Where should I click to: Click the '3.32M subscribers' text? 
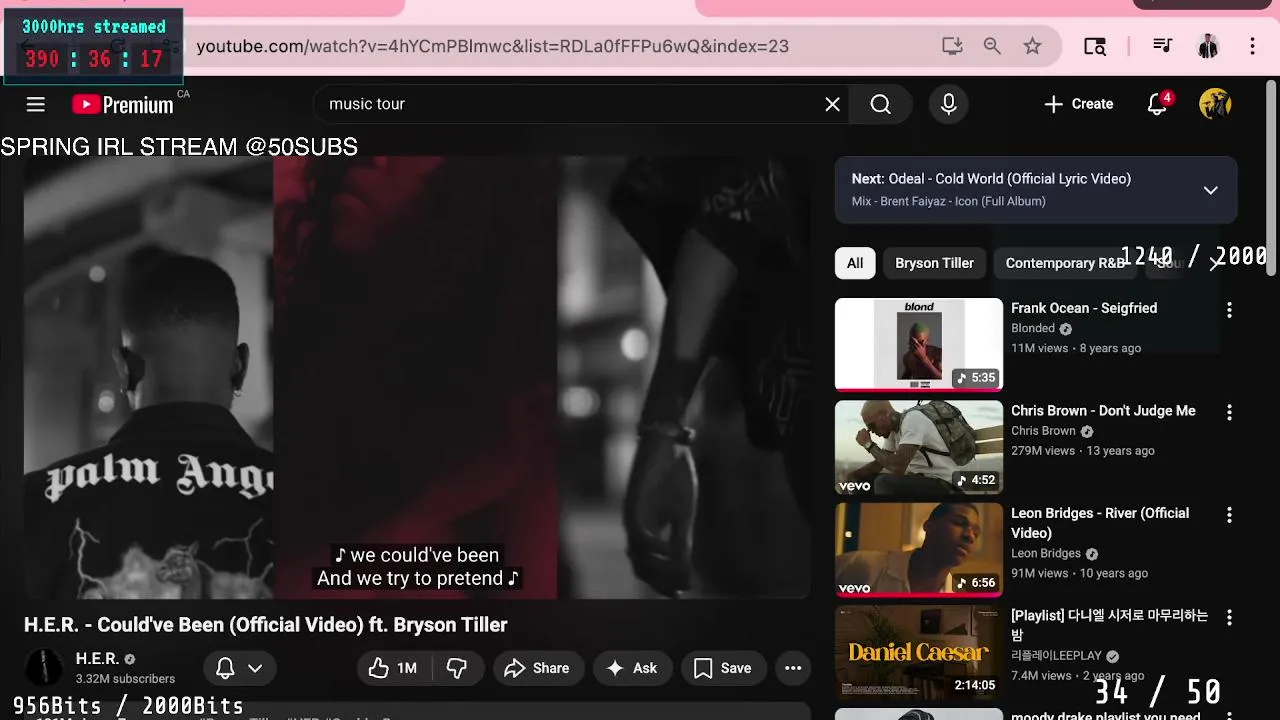click(x=125, y=679)
